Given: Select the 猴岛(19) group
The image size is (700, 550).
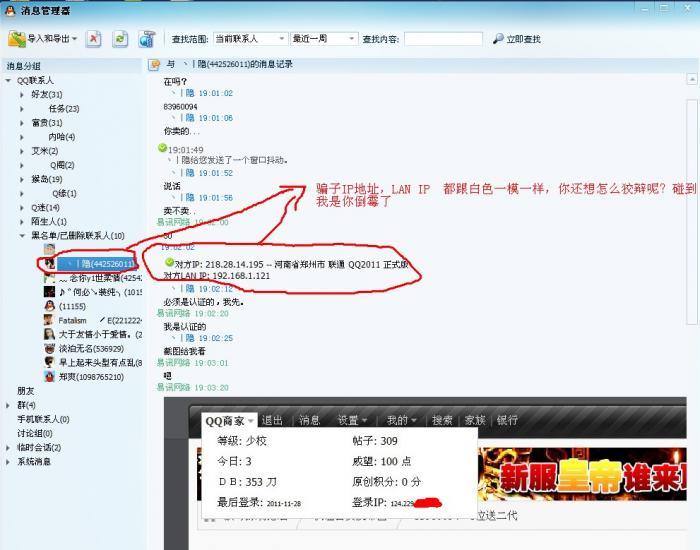Looking at the screenshot, I should (46, 179).
